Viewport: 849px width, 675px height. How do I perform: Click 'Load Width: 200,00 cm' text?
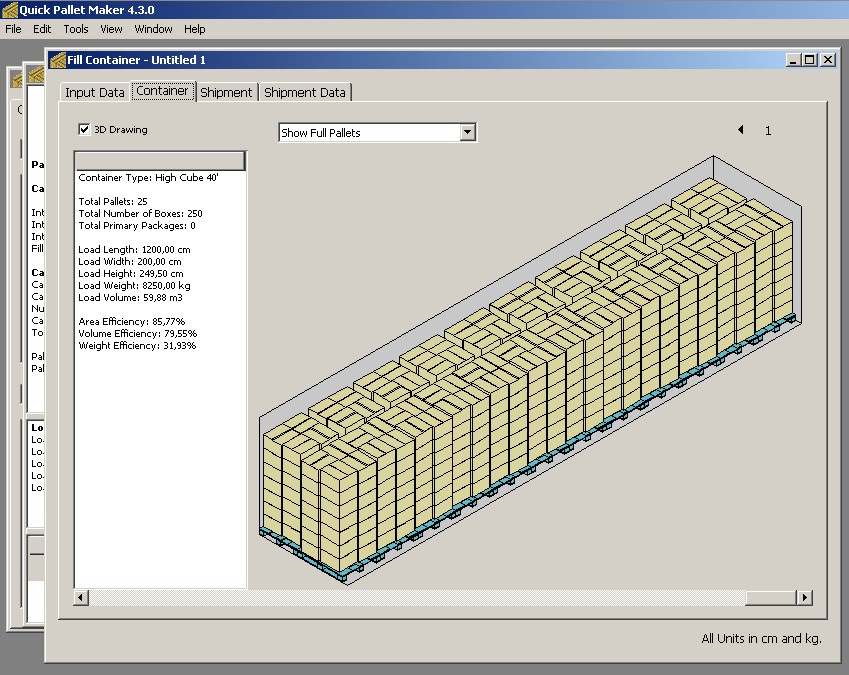(130, 261)
